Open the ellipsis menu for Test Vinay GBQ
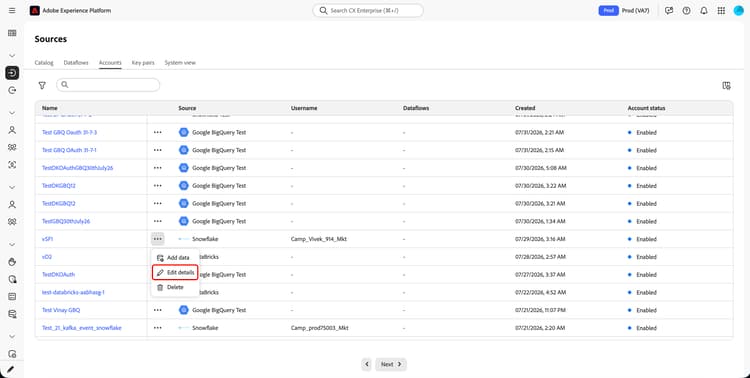This screenshot has width=750, height=378. pyautogui.click(x=157, y=310)
